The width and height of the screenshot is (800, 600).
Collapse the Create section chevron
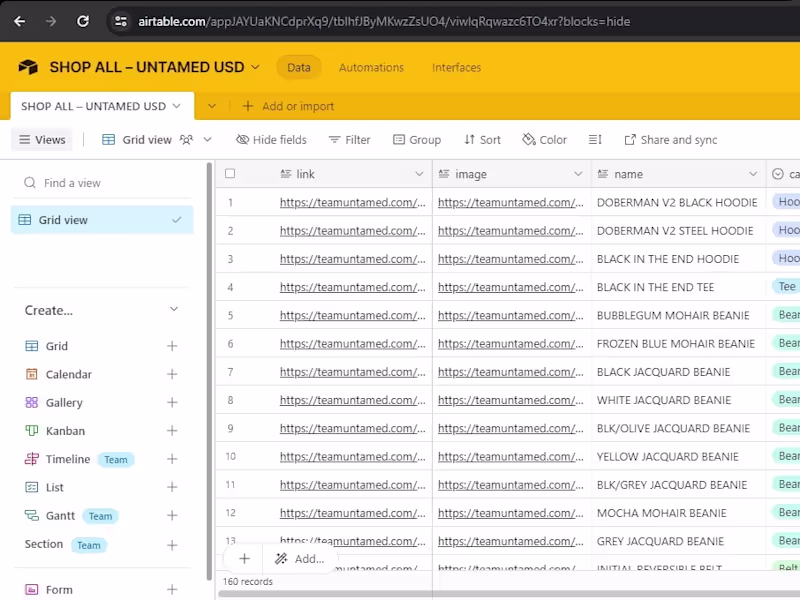click(173, 310)
